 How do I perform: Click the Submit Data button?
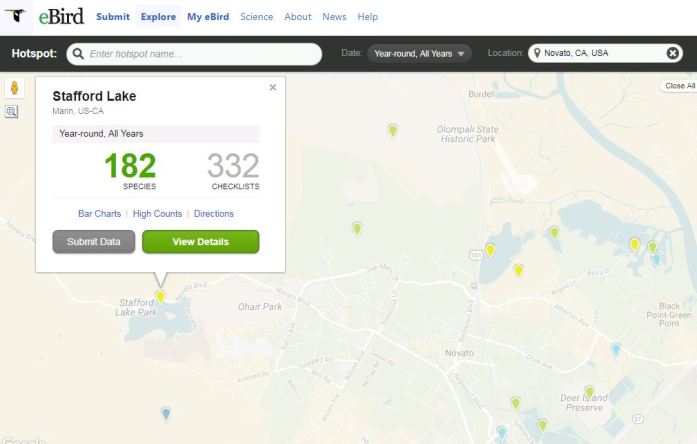(x=94, y=242)
